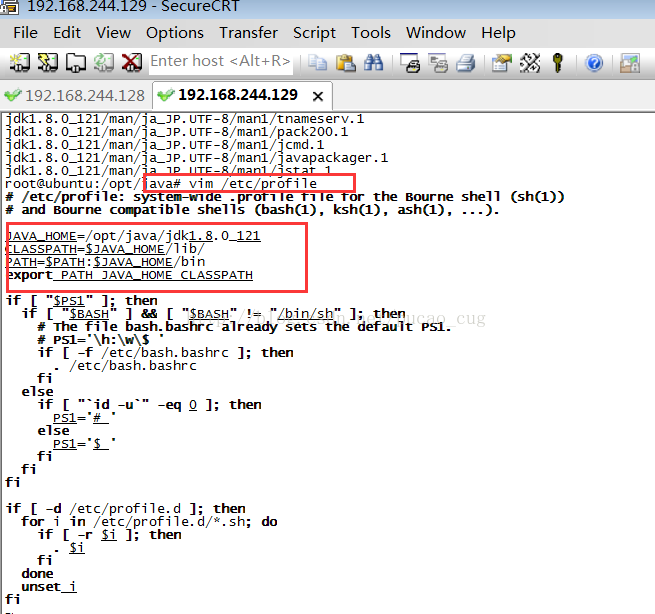Click the Connect in Tab icon
This screenshot has width=655, height=614.
point(75,63)
